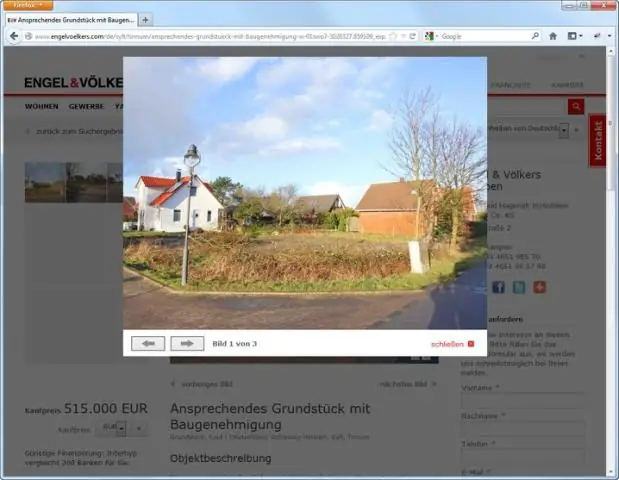Open the Firefox menu button

(x=26, y=5)
